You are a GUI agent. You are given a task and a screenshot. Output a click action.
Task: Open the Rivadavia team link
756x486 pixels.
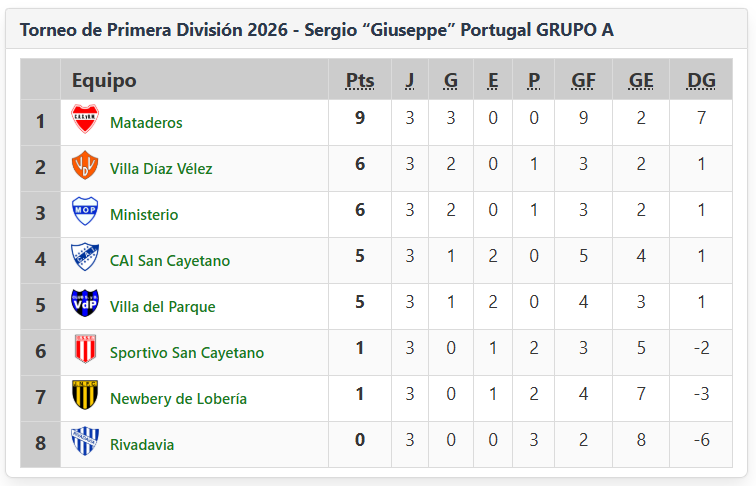point(142,444)
